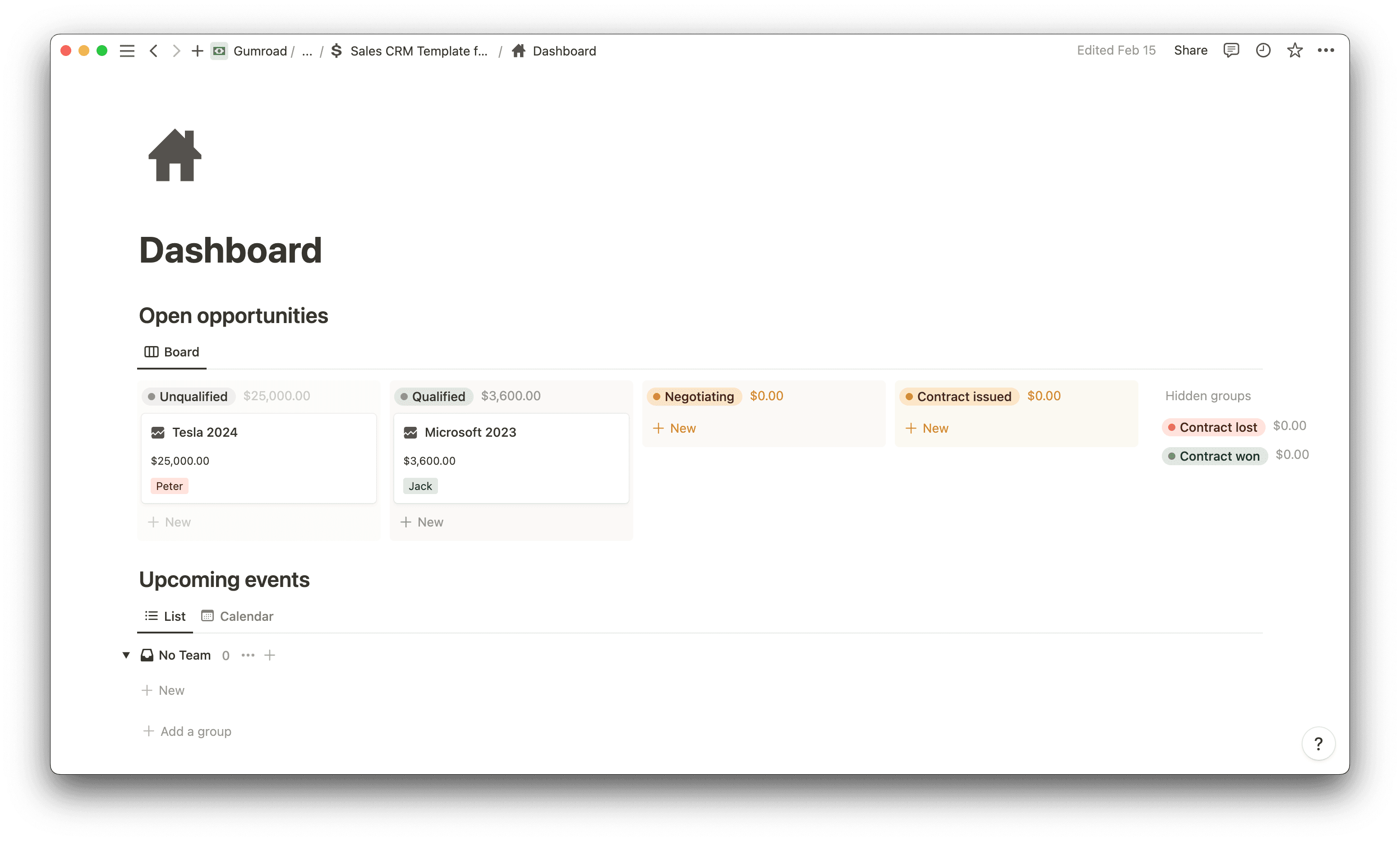
Task: Open No Team group options ellipsis
Action: 248,655
